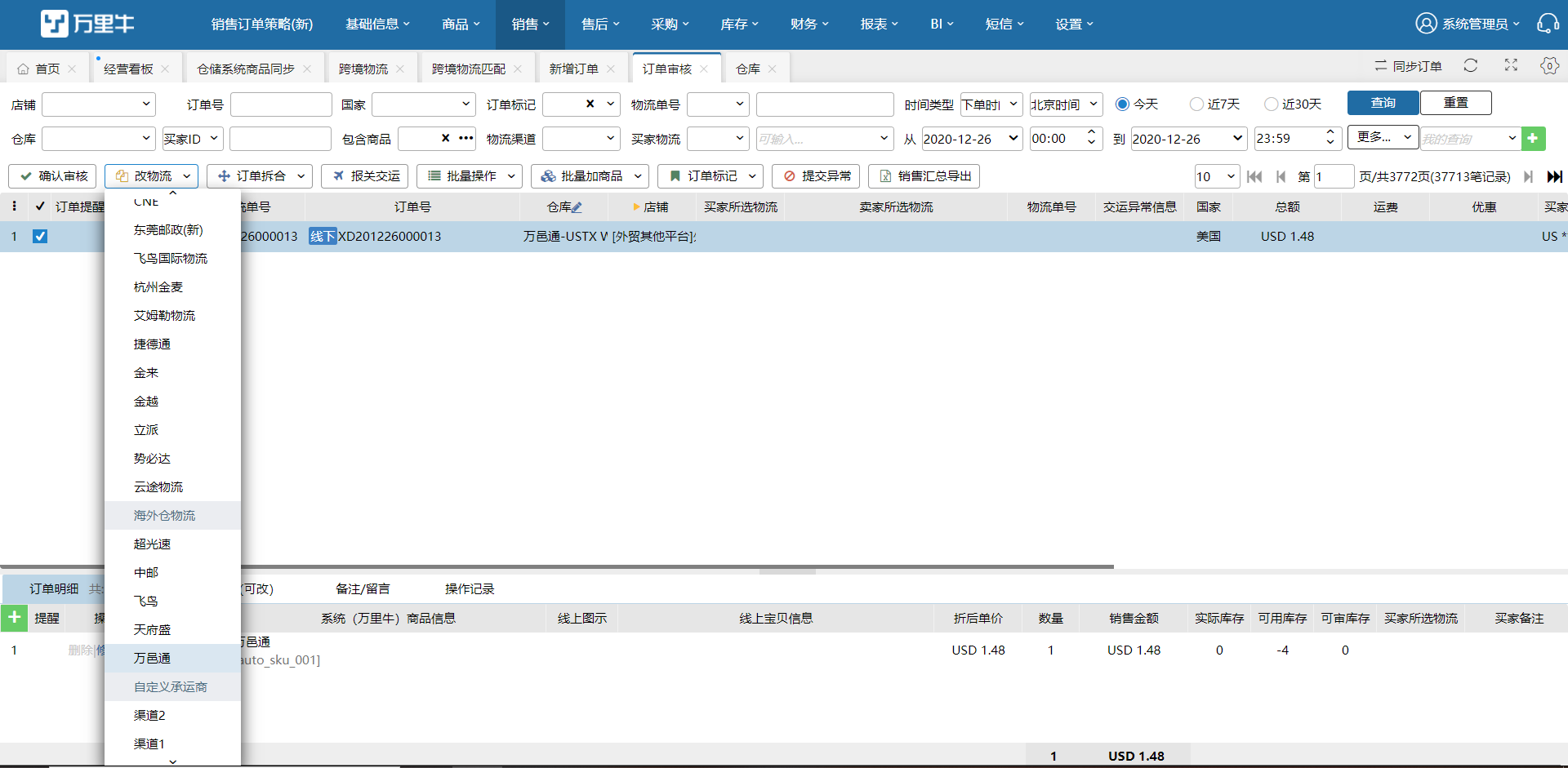1568x768 pixels.
Task: Click the 查询 search button
Action: 1383,103
